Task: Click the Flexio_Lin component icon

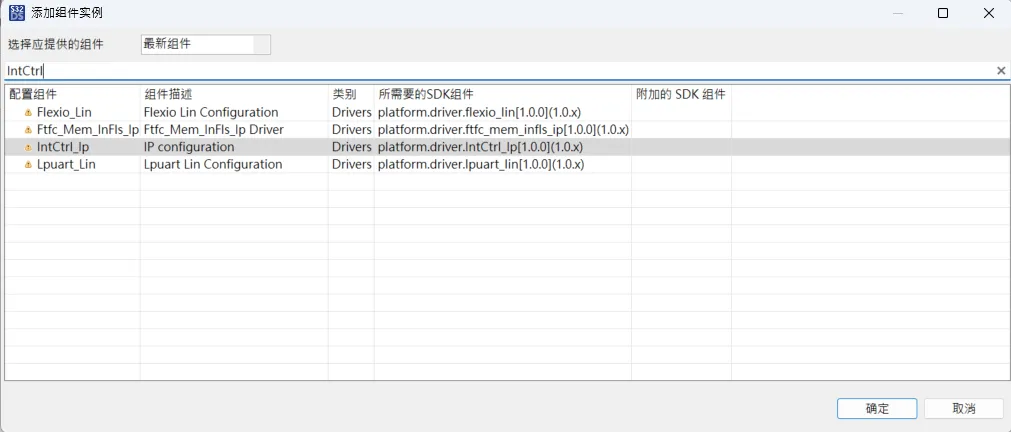Action: point(28,113)
